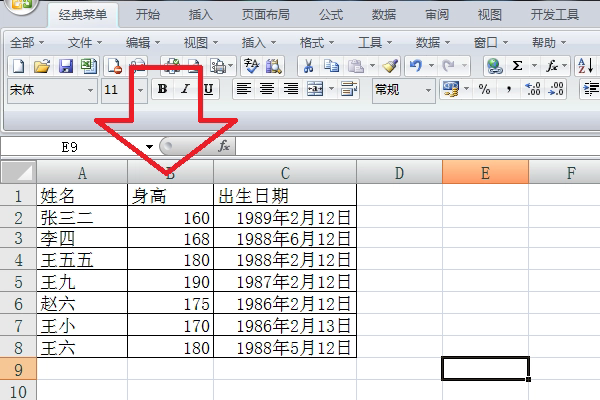Open the 格式 classic menu

point(316,42)
